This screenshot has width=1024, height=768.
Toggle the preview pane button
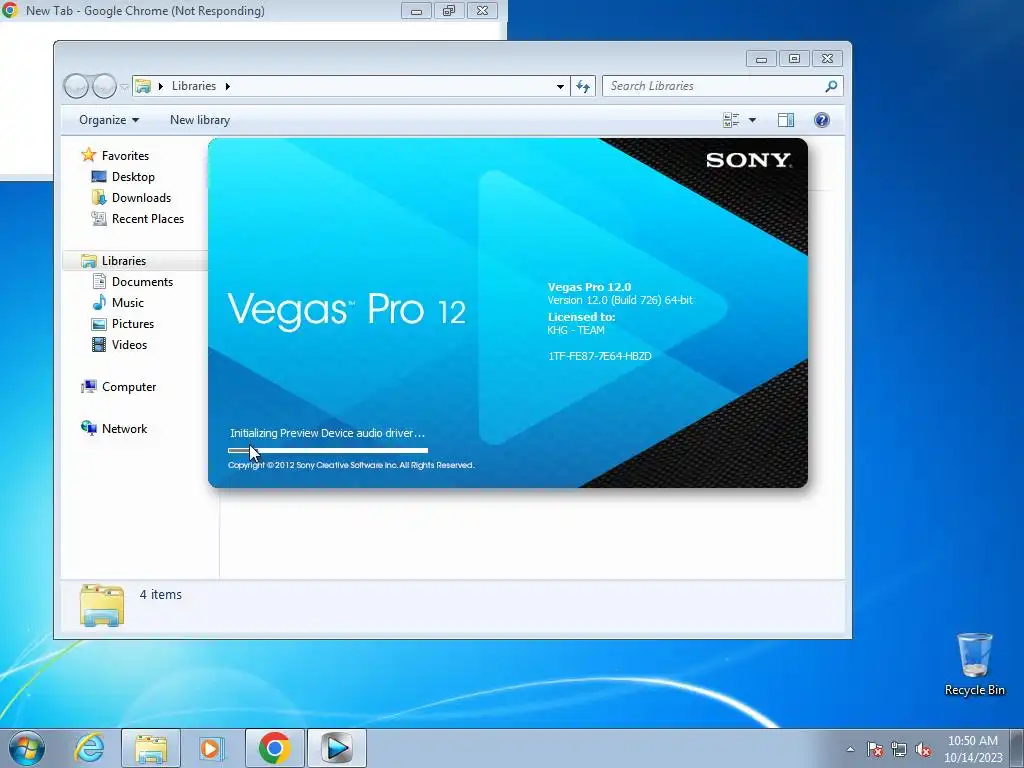pos(786,120)
